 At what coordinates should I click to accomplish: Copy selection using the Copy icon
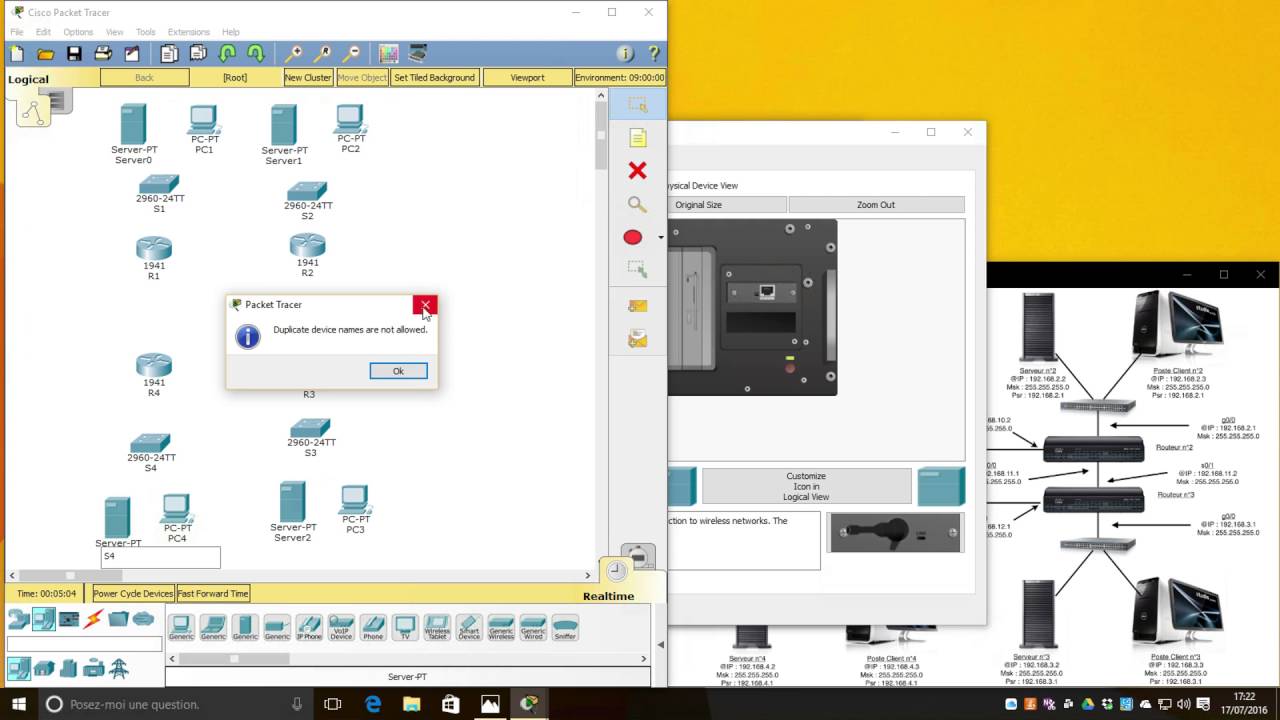(x=169, y=54)
